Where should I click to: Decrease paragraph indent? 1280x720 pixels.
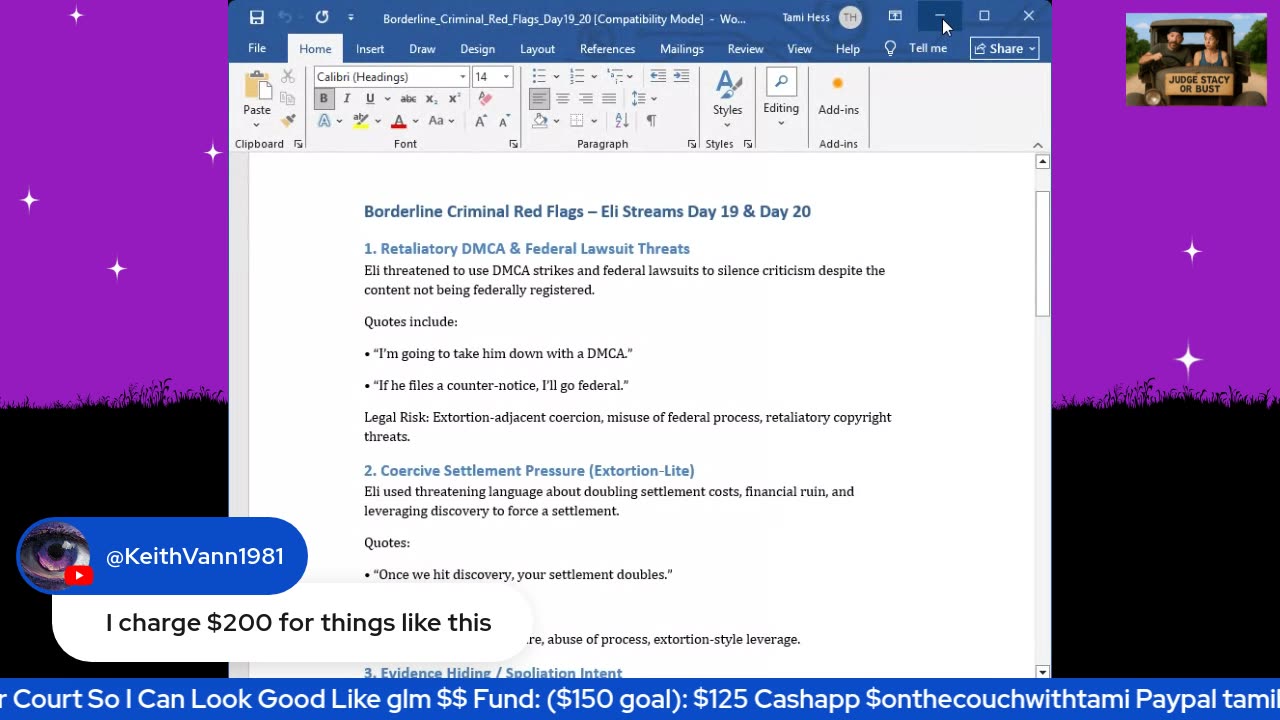click(658, 76)
